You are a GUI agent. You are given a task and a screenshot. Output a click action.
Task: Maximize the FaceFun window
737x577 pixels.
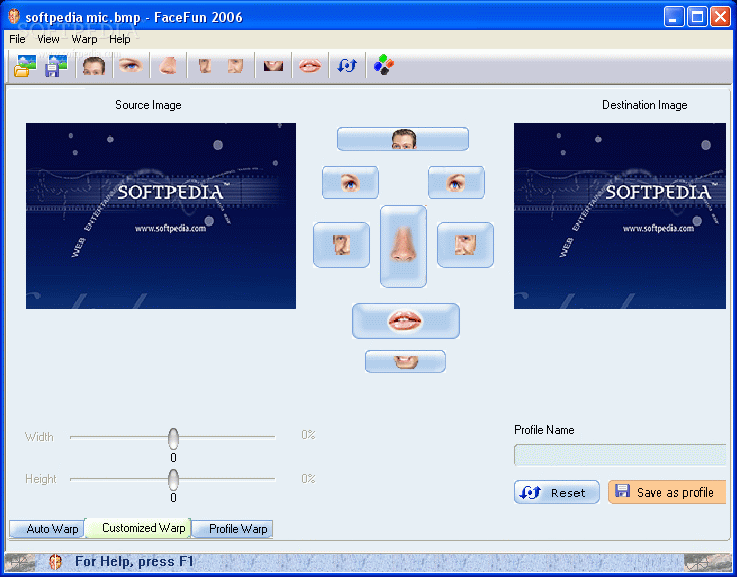[698, 17]
